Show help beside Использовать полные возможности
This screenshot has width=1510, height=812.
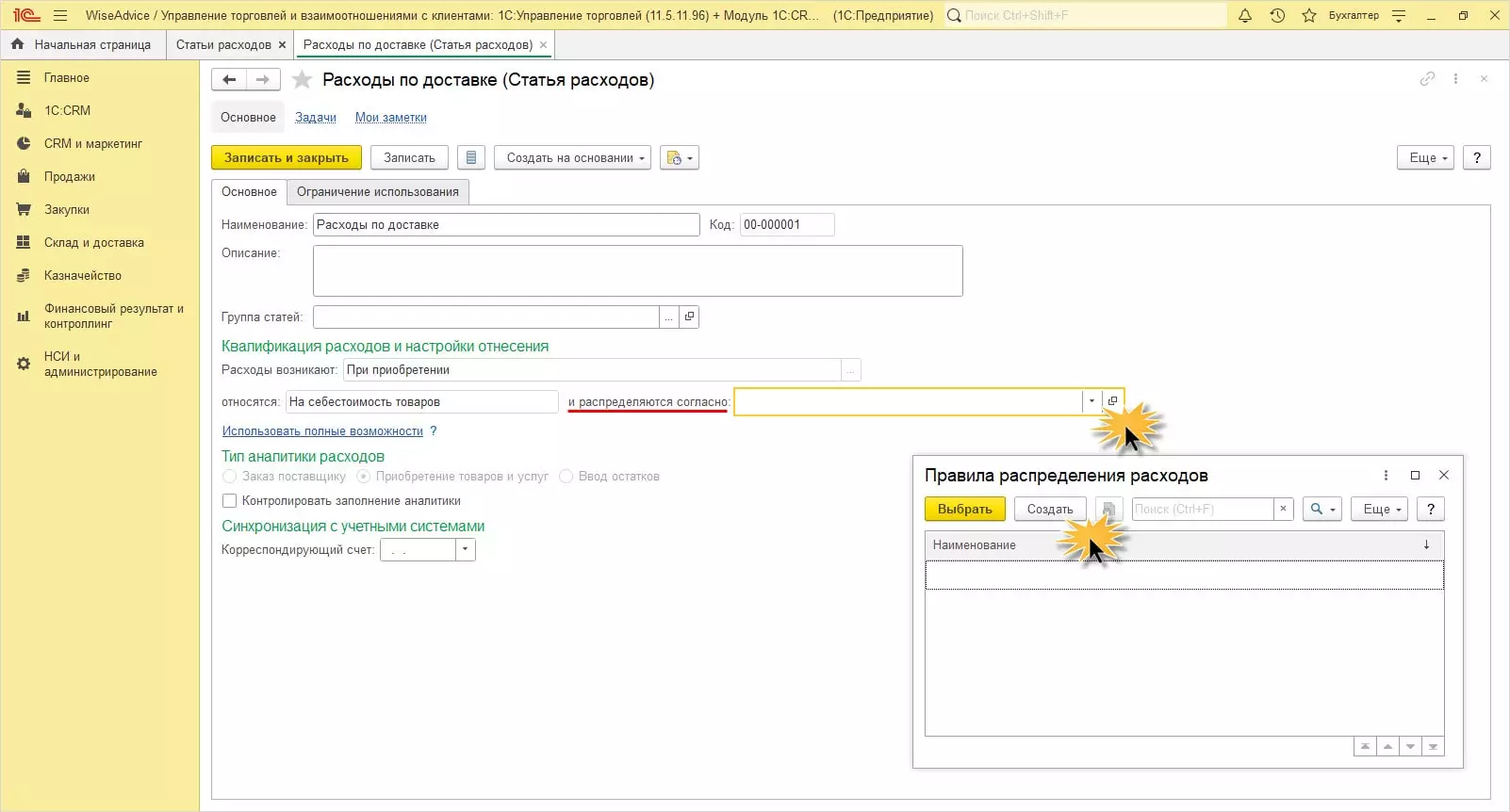tap(434, 431)
